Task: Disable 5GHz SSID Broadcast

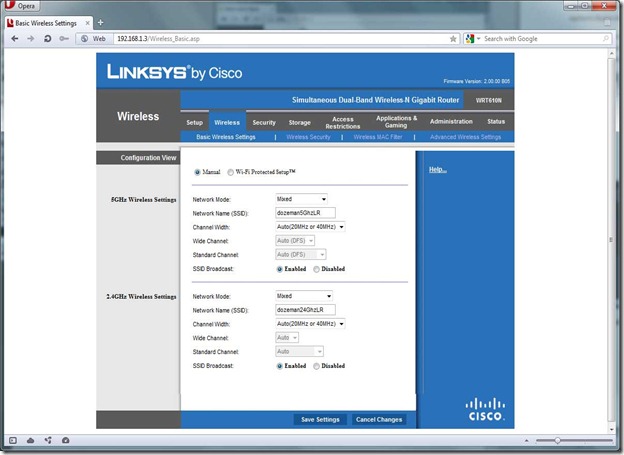Action: tap(316, 269)
